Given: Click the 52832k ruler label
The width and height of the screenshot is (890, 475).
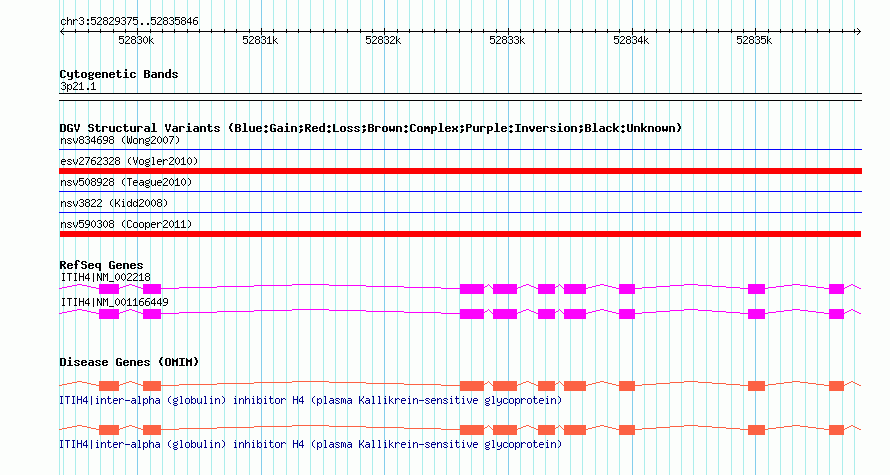Looking at the screenshot, I should (383, 40).
